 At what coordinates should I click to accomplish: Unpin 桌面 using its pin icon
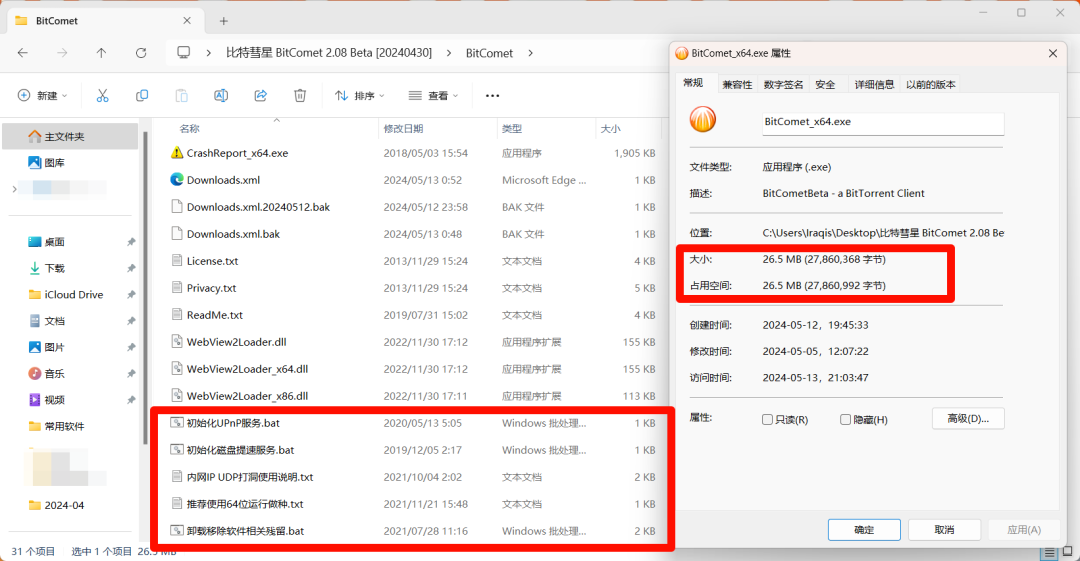point(131,242)
